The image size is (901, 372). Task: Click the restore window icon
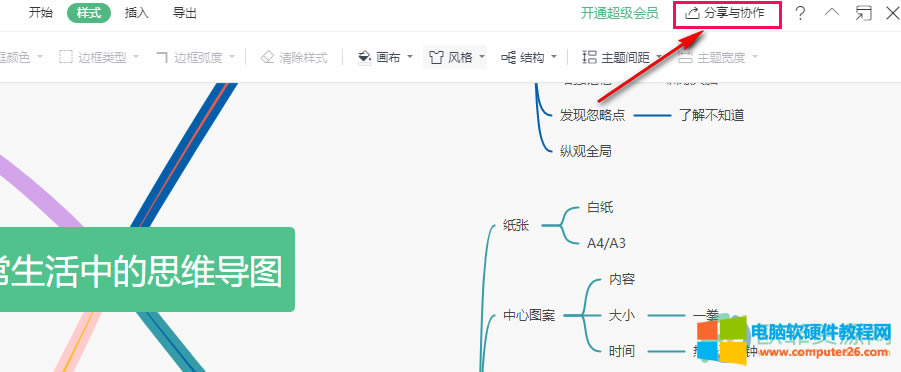coord(863,13)
